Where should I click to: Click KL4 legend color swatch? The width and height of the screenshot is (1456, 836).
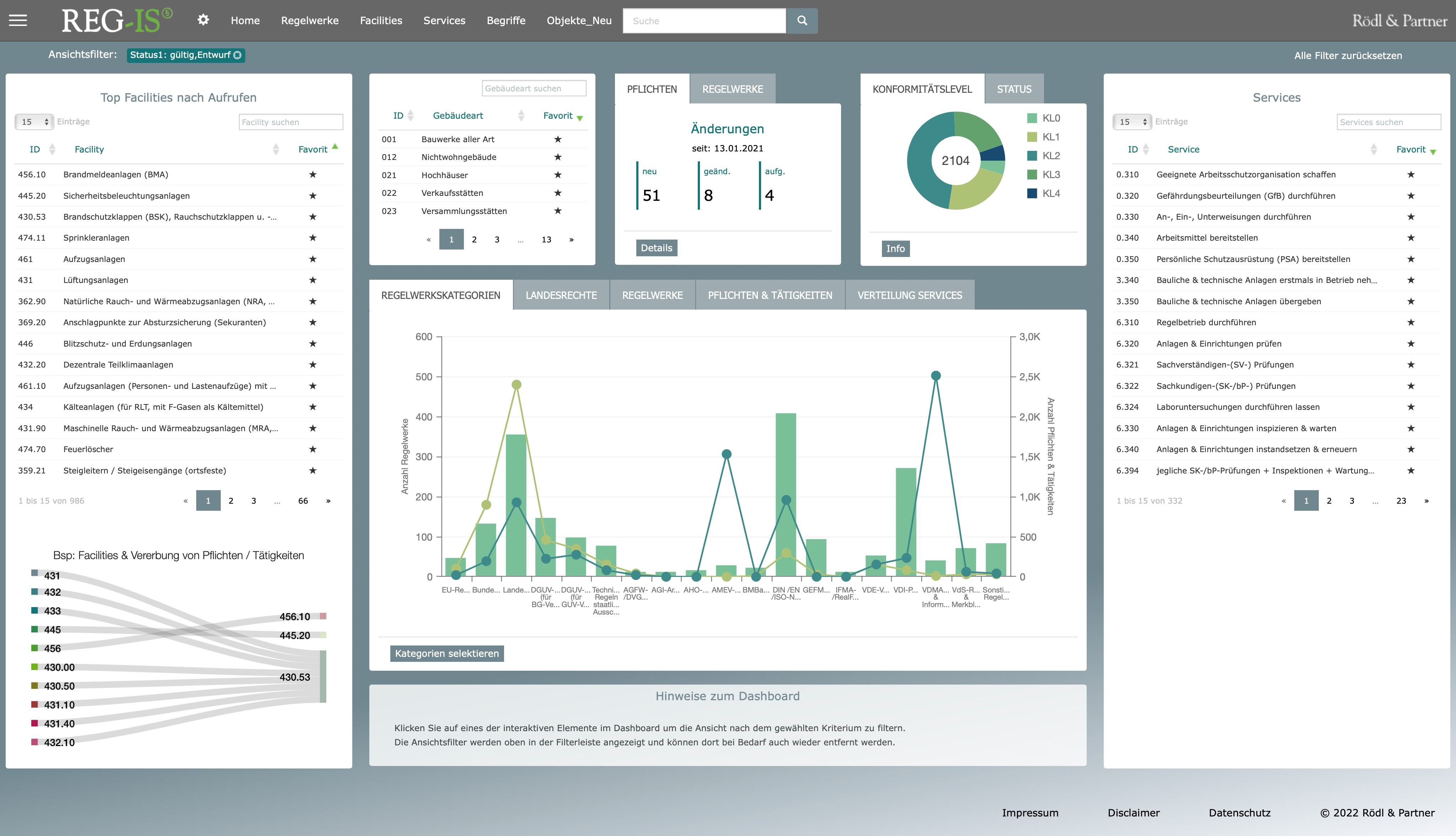[1032, 193]
